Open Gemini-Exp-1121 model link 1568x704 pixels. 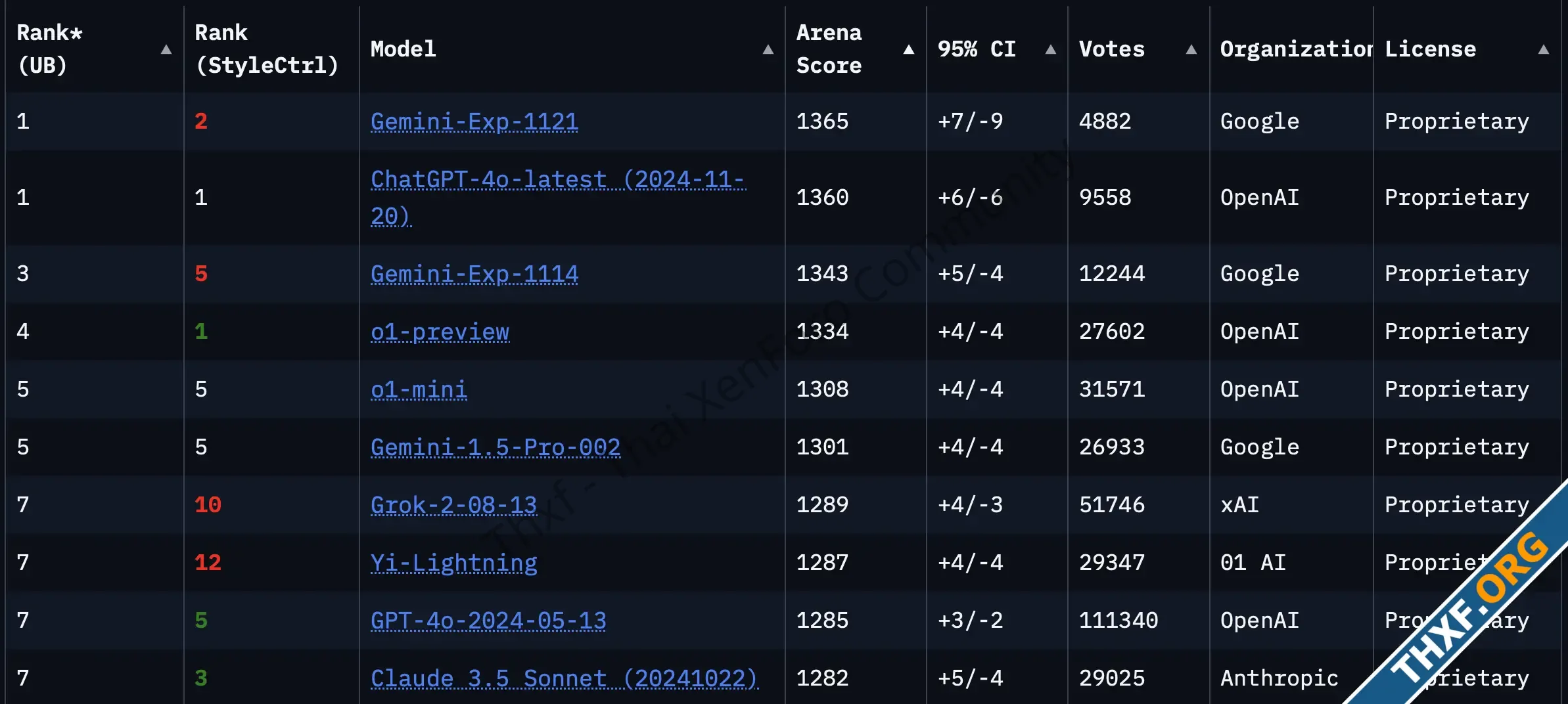coord(474,121)
